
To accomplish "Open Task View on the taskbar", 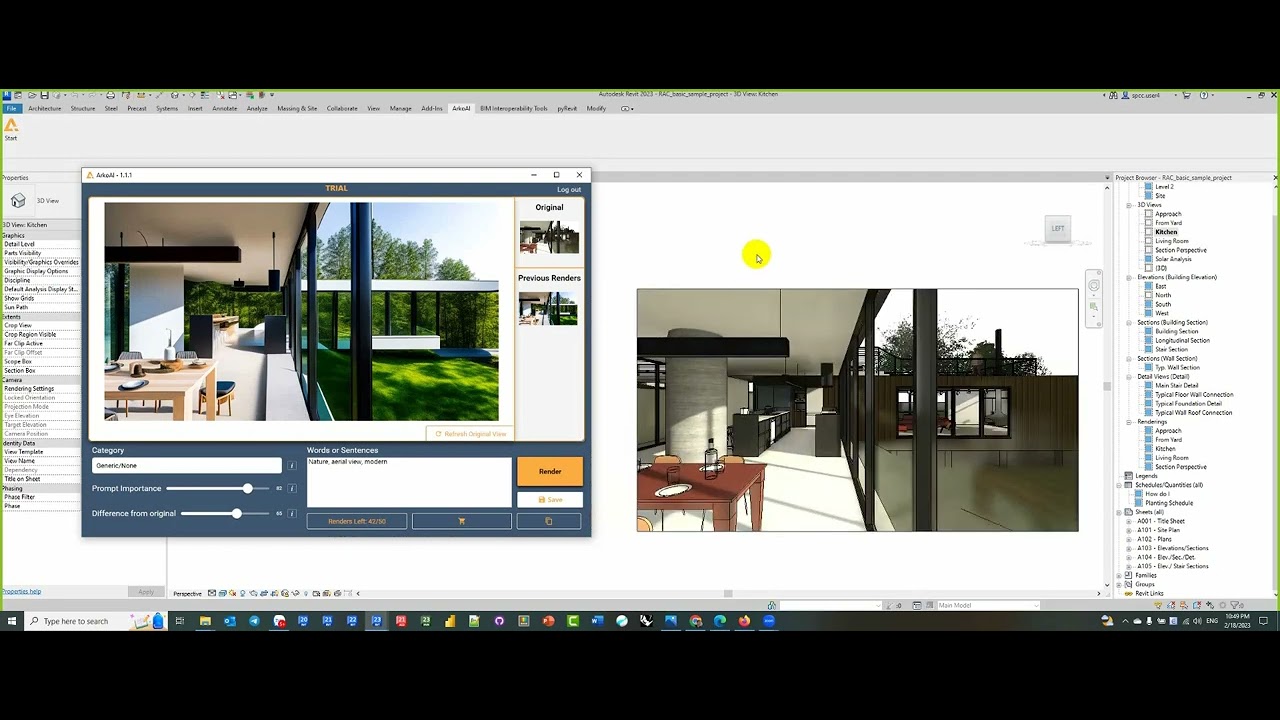I will click(180, 621).
